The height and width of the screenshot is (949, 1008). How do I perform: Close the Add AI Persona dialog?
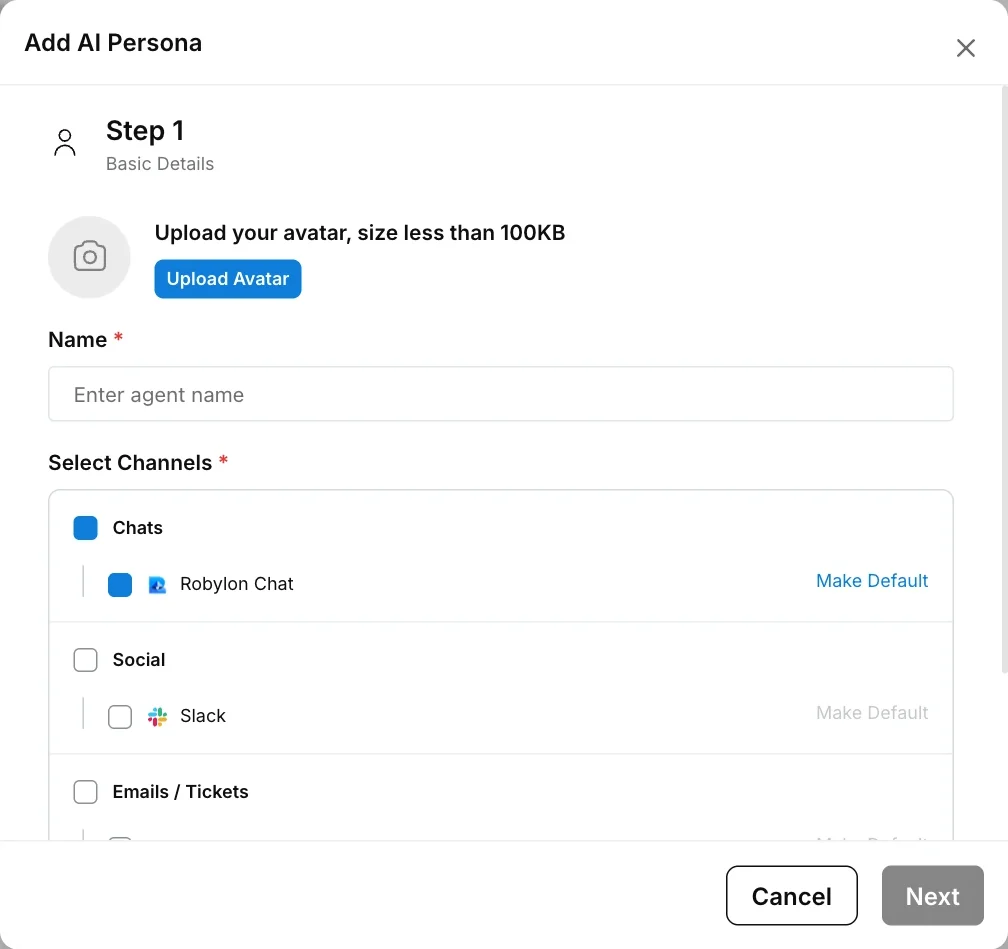(x=965, y=48)
